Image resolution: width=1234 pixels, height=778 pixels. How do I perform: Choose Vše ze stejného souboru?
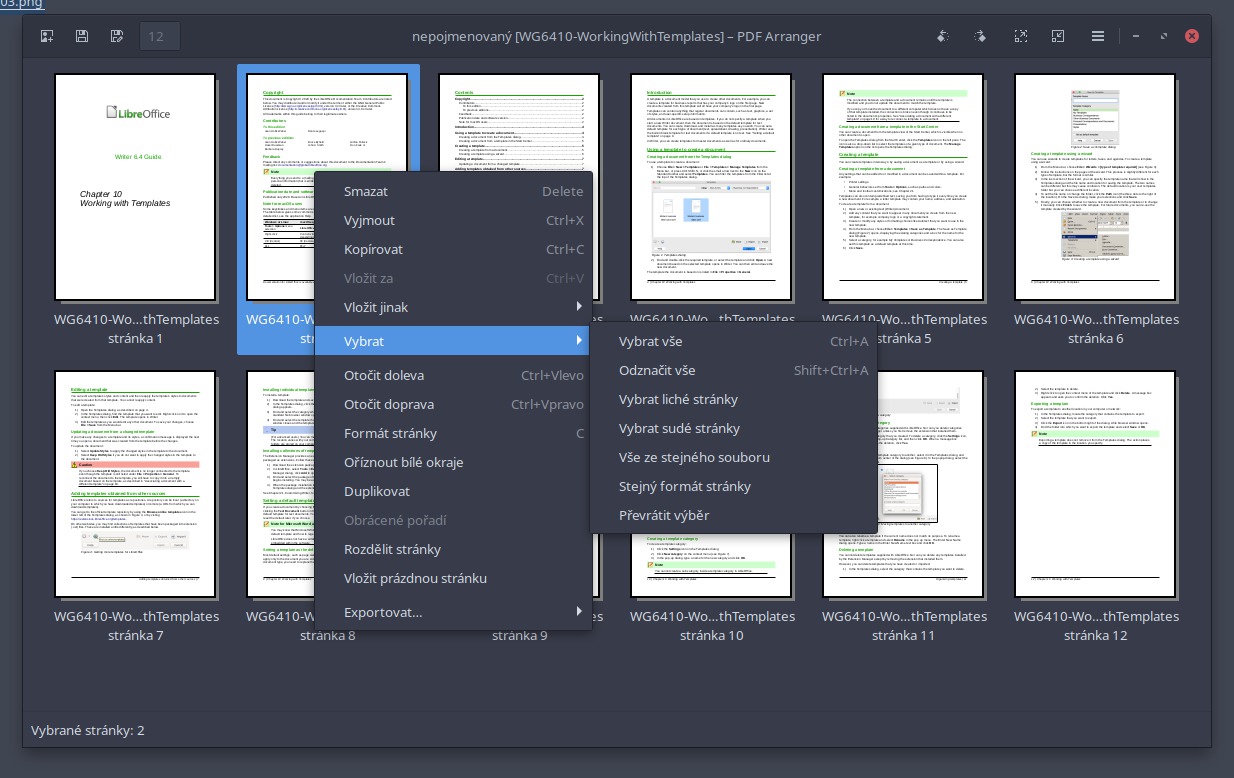733,457
